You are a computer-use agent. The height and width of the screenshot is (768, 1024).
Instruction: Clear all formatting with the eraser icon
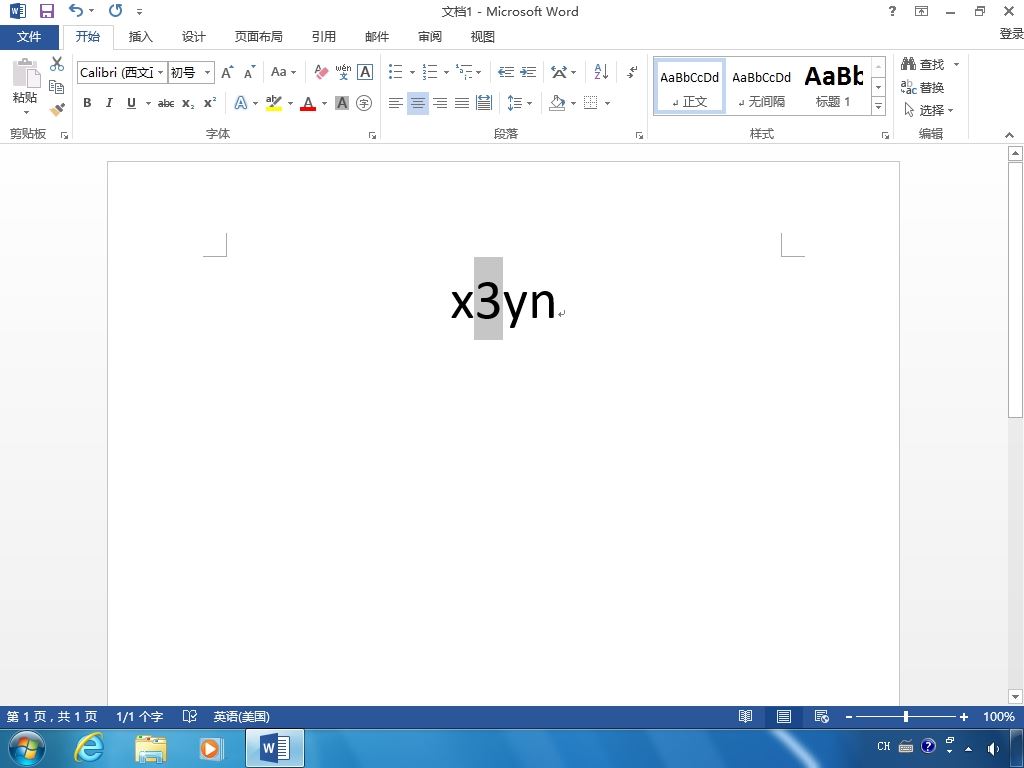pyautogui.click(x=321, y=72)
